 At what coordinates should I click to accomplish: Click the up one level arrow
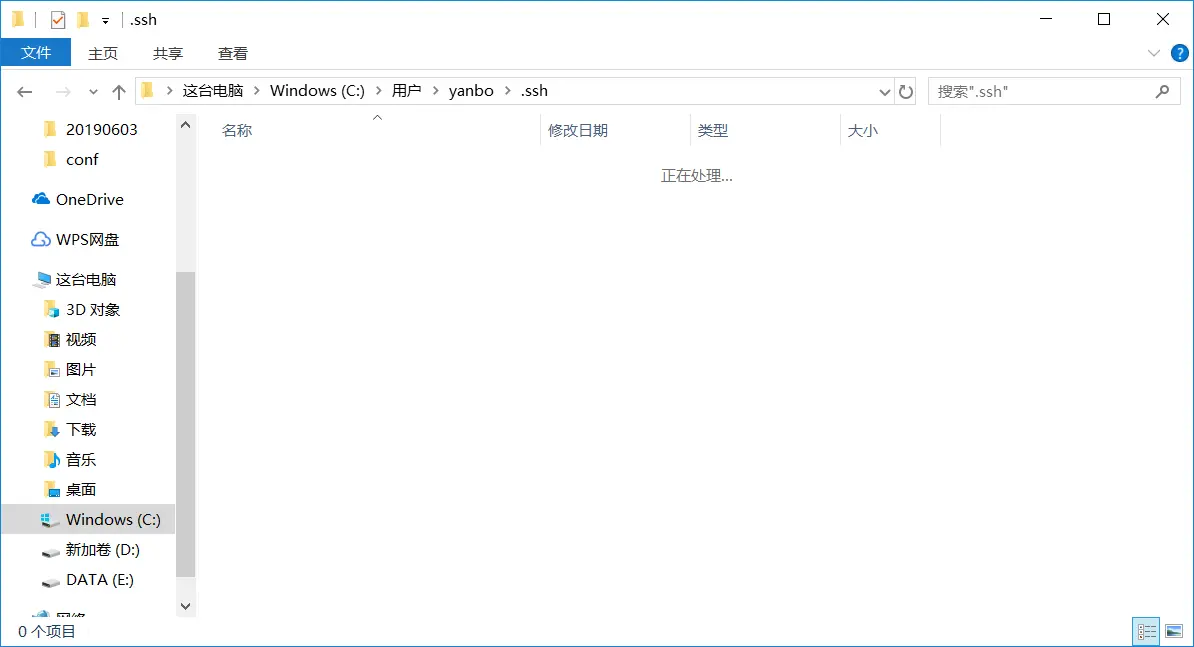coord(119,91)
